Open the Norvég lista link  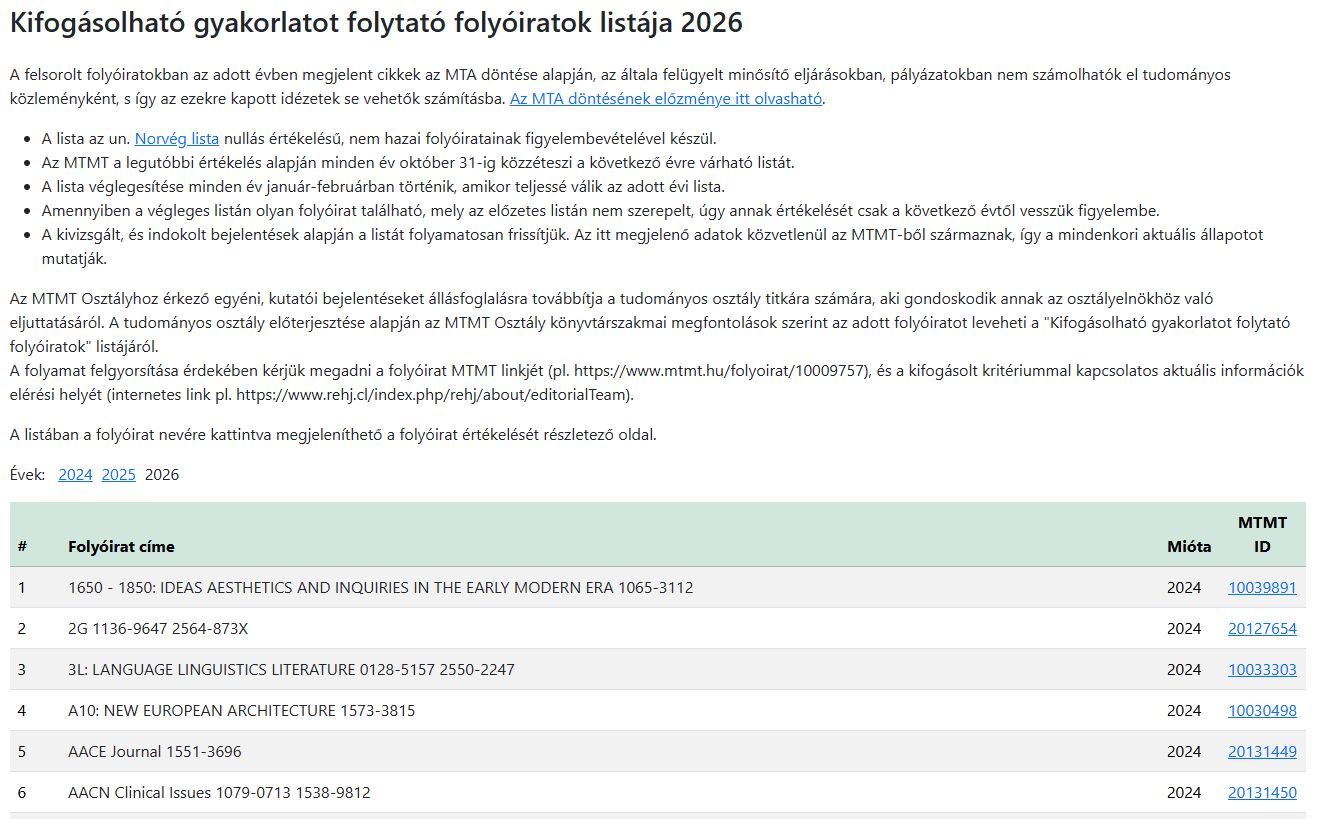(177, 138)
